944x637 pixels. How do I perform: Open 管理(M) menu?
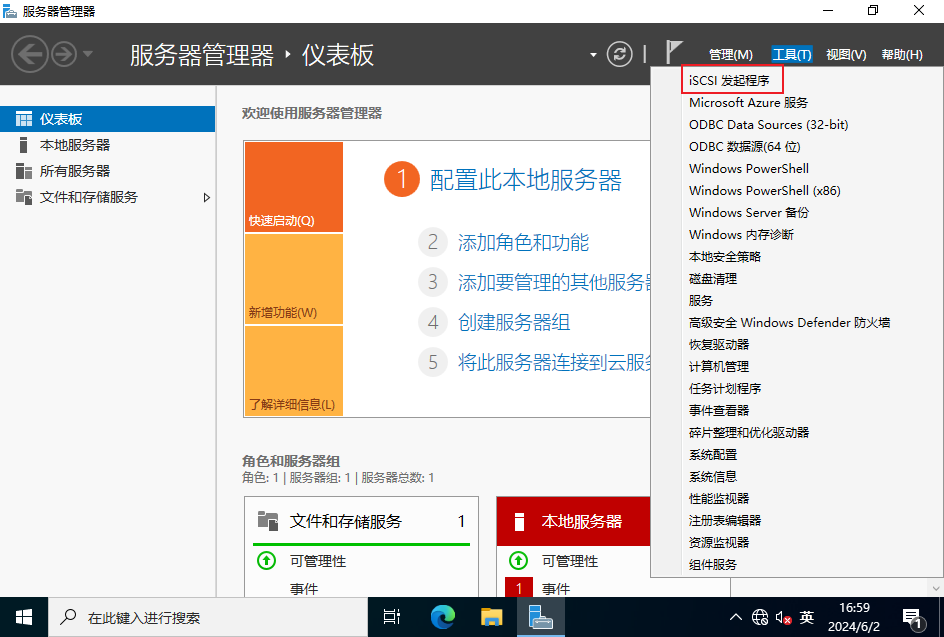point(730,54)
